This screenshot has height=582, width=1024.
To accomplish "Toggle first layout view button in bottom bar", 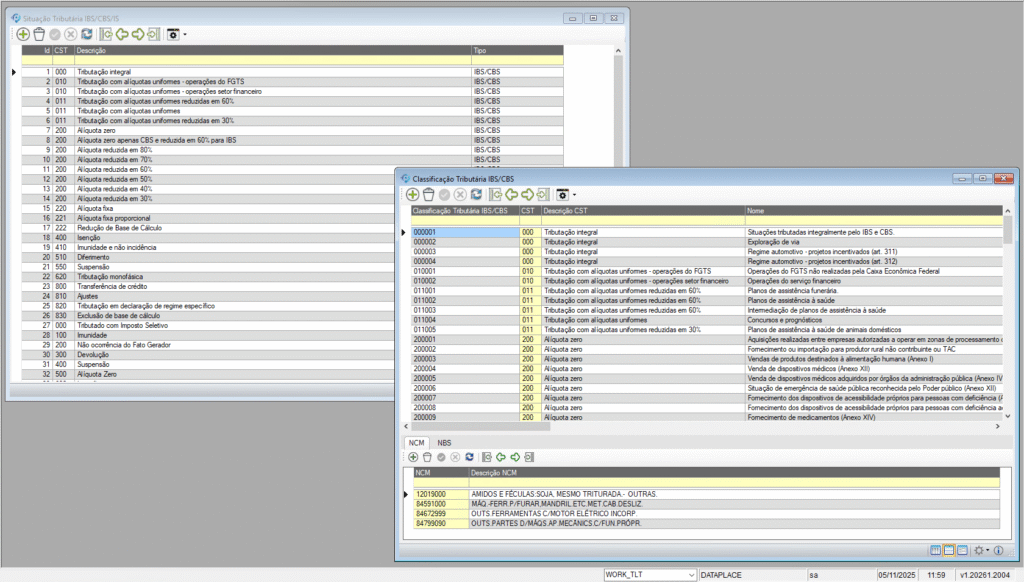I will pos(935,550).
